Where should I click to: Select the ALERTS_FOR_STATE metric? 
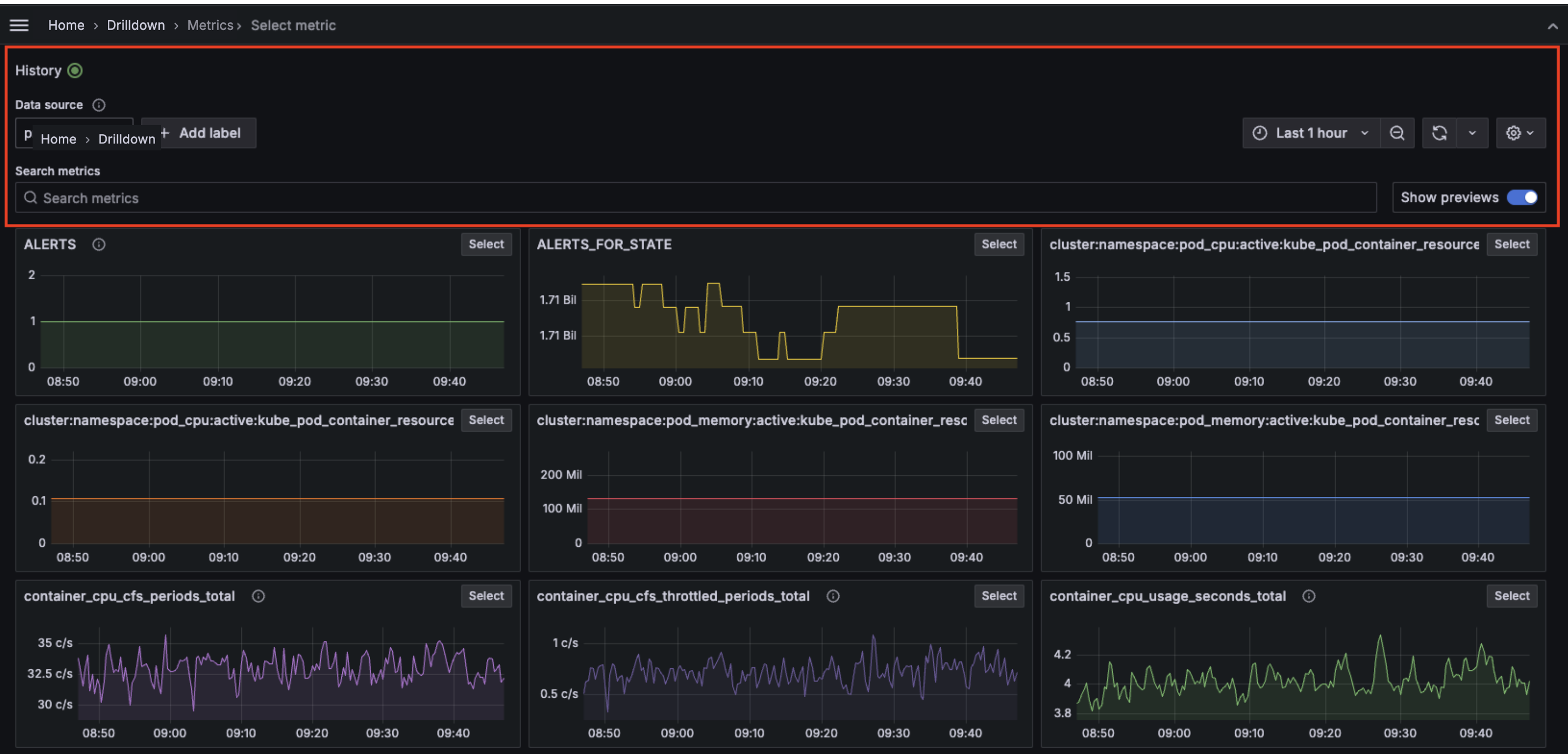coord(999,244)
